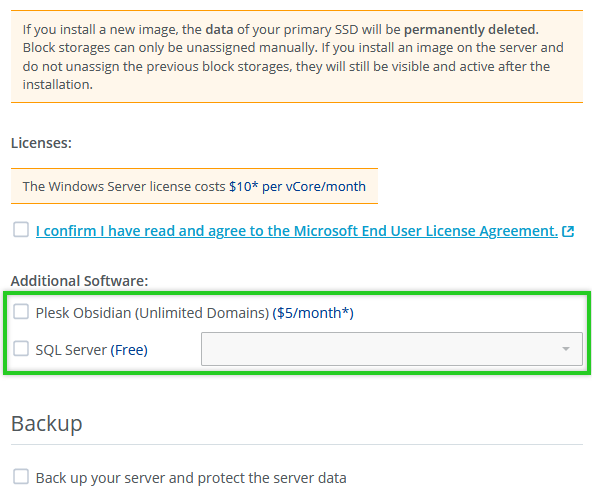Toggle the back up your server checkbox
592x493 pixels.
[x=21, y=476]
